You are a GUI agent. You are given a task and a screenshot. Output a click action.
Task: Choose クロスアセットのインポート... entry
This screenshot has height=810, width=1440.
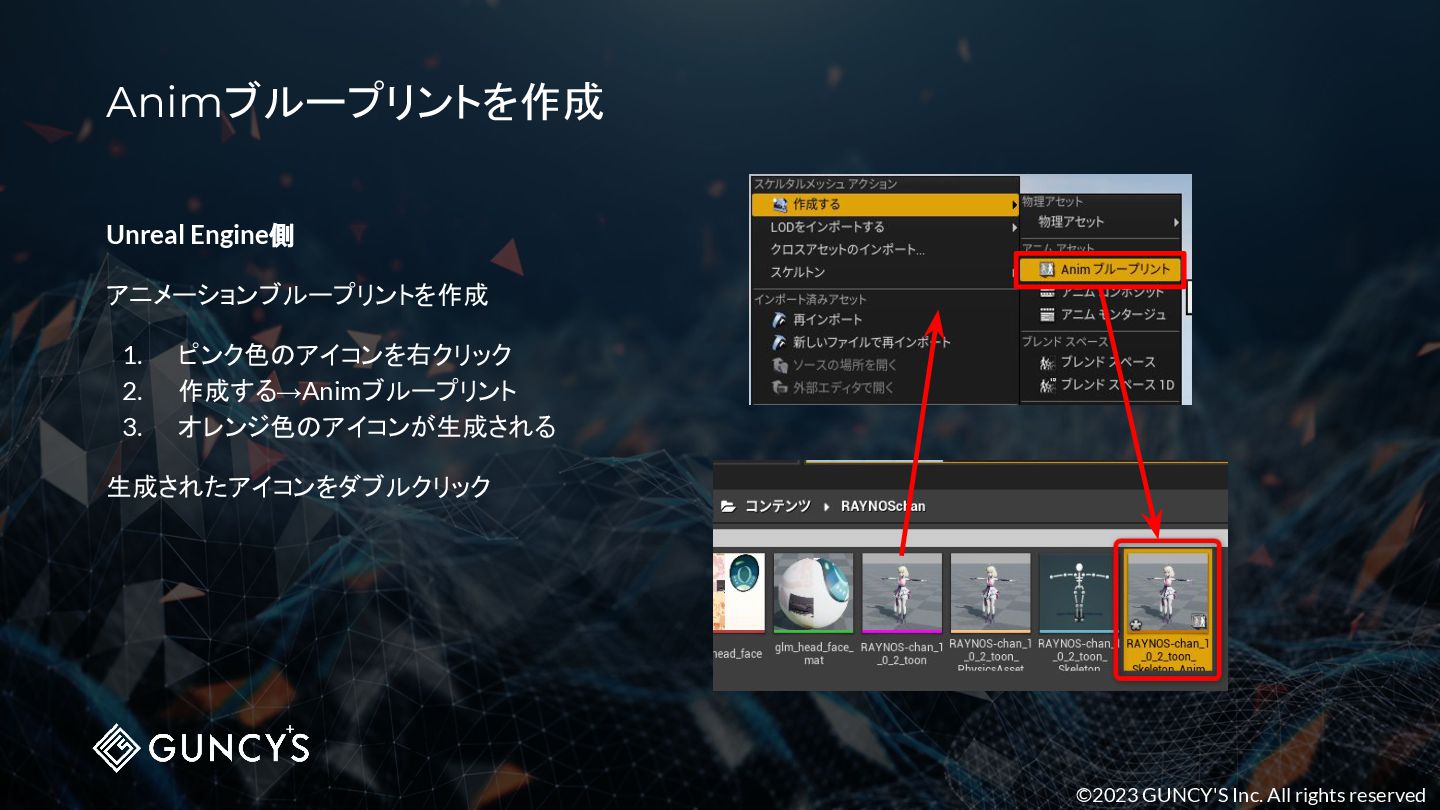tap(884, 249)
